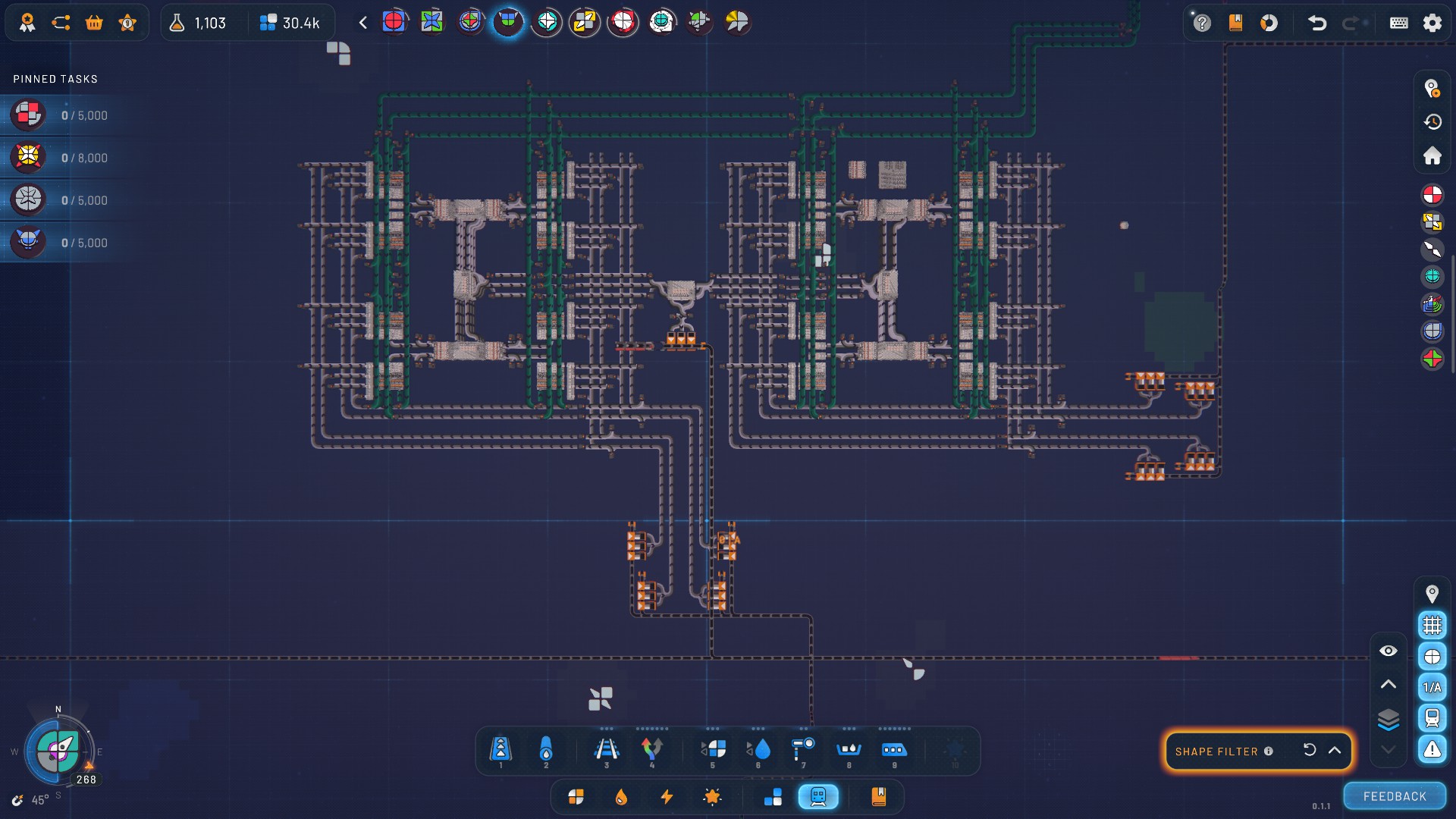Toggle layer visibility eye icon
The height and width of the screenshot is (819, 1456).
tap(1388, 651)
